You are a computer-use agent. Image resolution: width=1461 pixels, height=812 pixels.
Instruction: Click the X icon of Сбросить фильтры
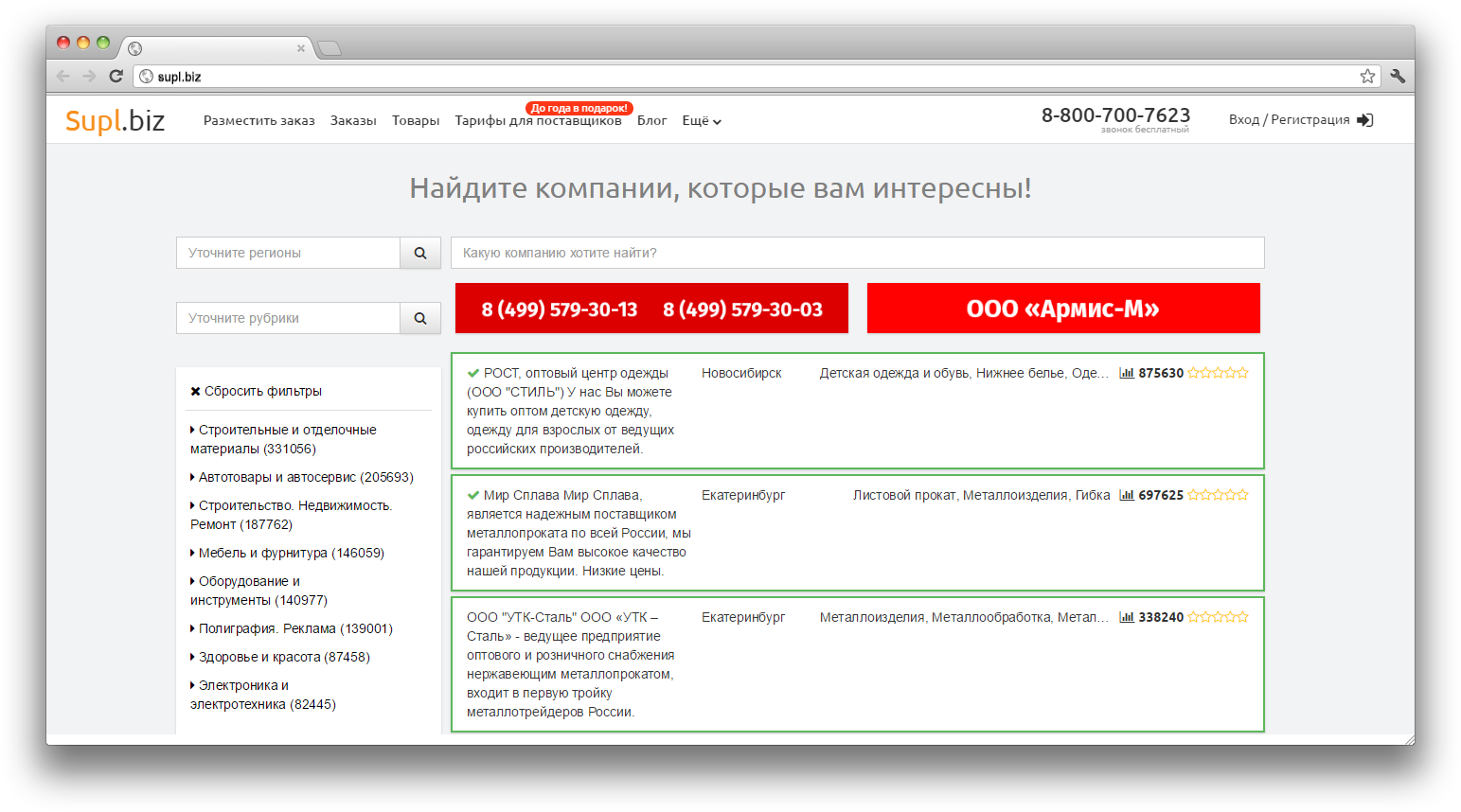click(x=195, y=392)
